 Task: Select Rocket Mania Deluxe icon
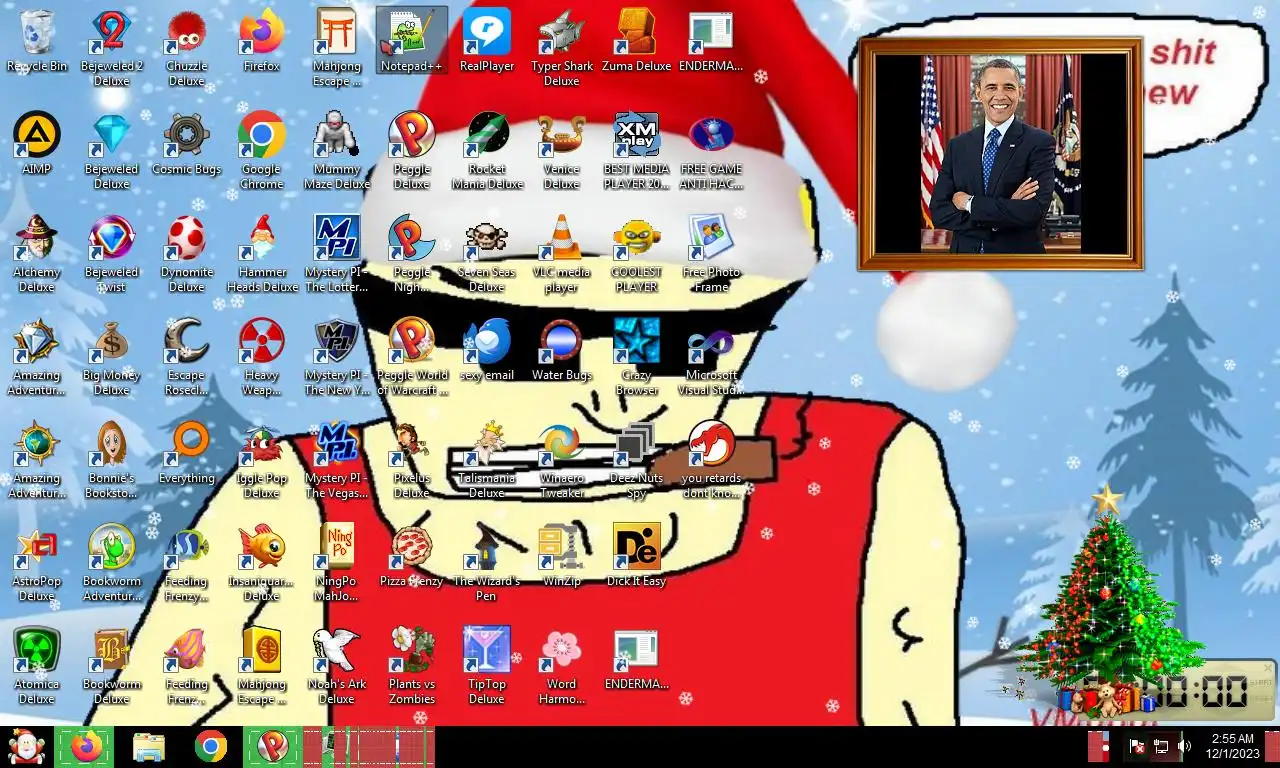(487, 149)
